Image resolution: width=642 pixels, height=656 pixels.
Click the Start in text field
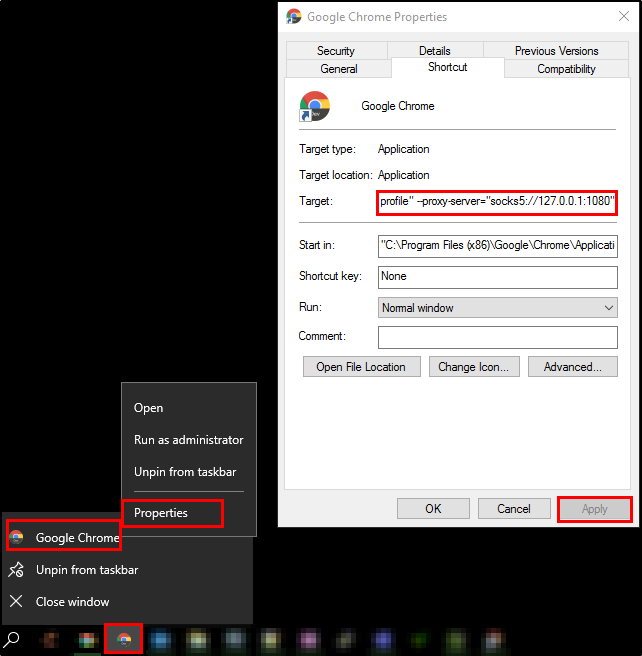[x=498, y=246]
